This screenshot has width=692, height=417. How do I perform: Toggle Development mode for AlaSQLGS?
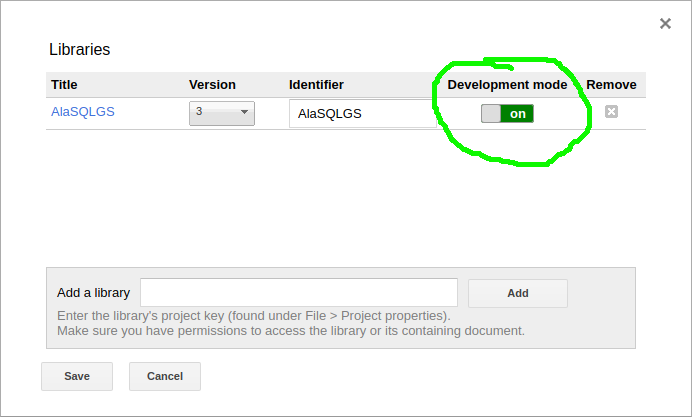pyautogui.click(x=507, y=113)
